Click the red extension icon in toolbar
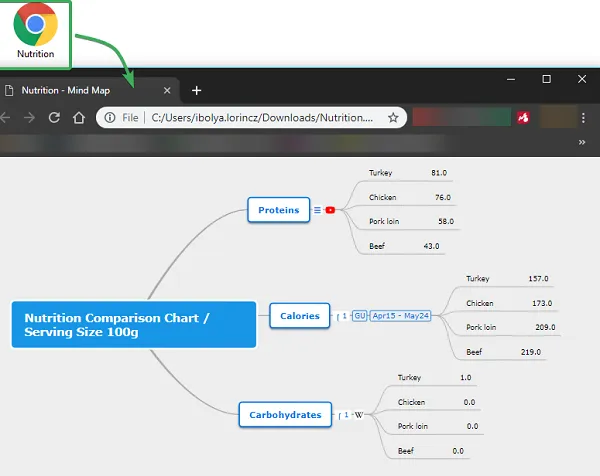 [x=522, y=118]
